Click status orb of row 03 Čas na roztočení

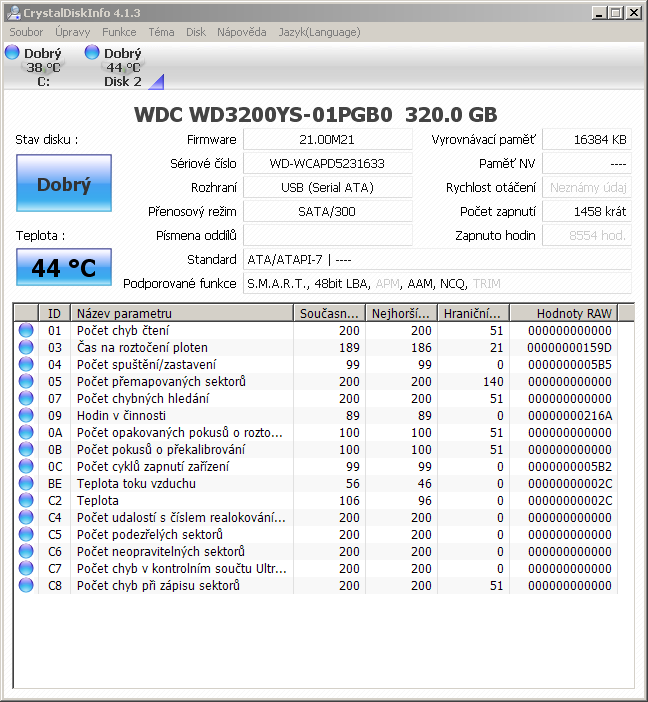click(26, 347)
